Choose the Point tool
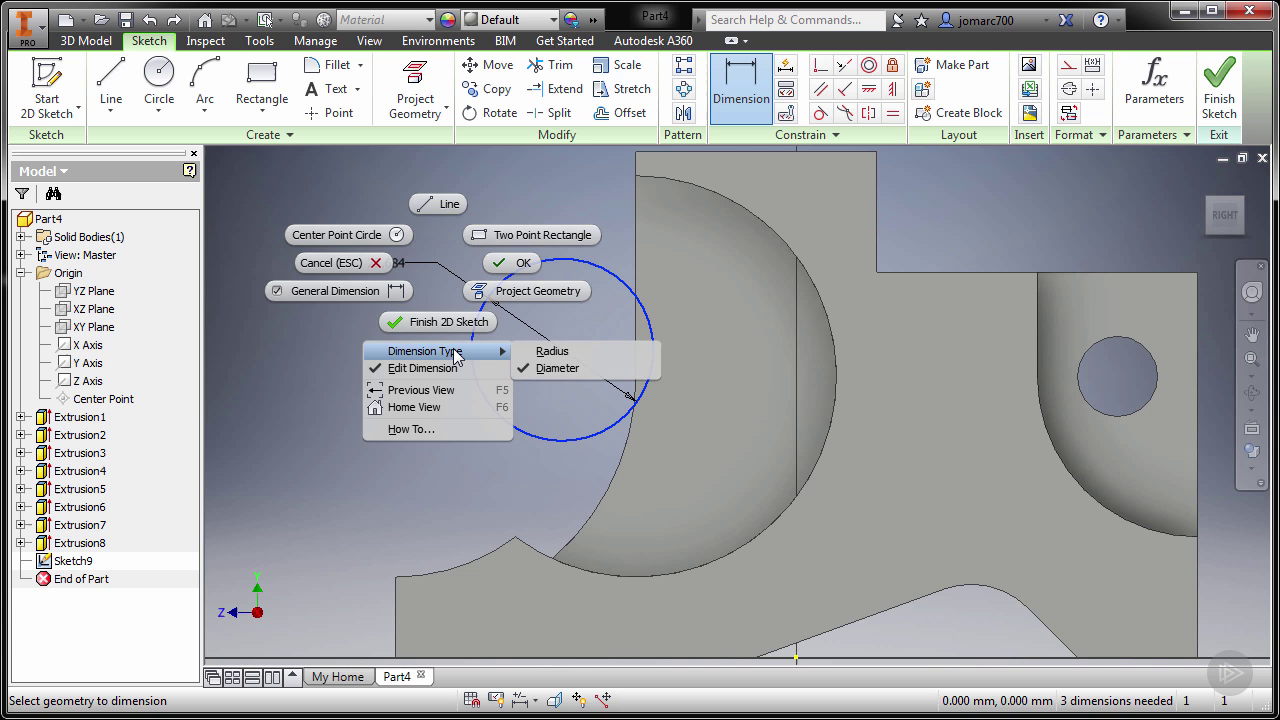Screen dimensions: 1280x720 (x=329, y=113)
